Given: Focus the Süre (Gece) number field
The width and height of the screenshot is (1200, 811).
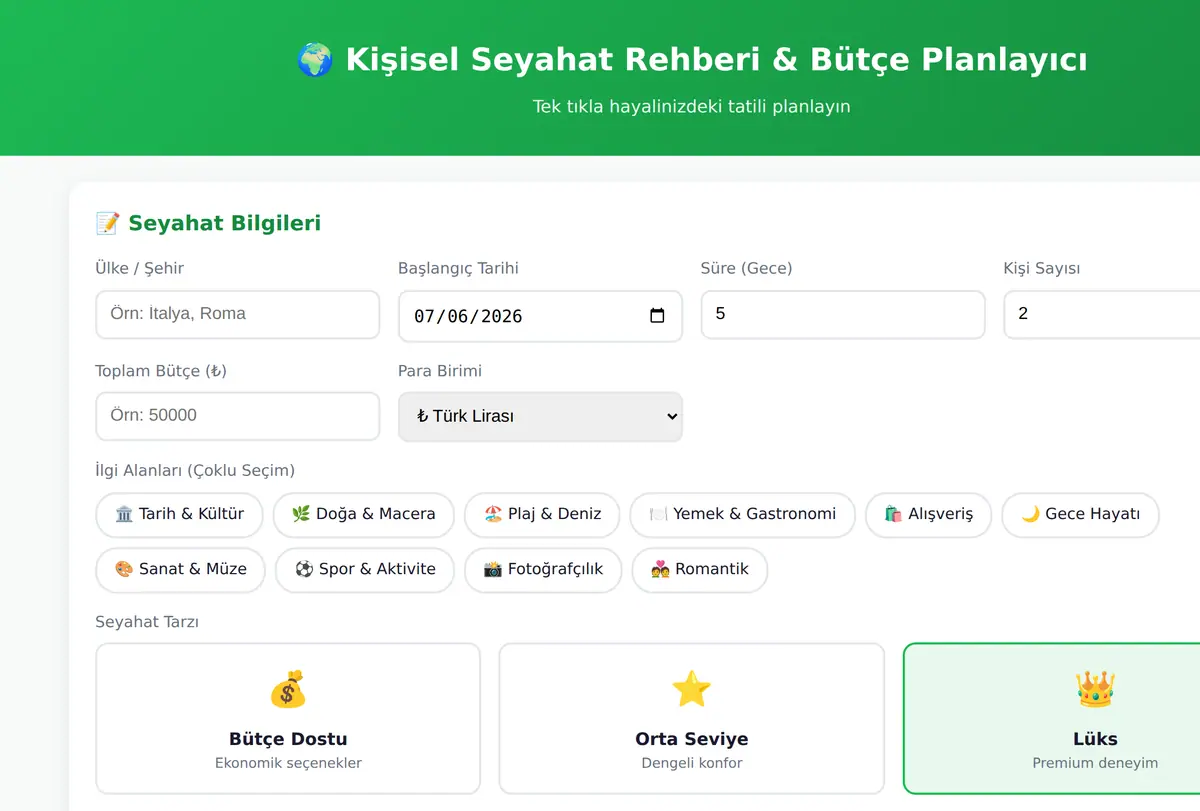Looking at the screenshot, I should pos(843,314).
